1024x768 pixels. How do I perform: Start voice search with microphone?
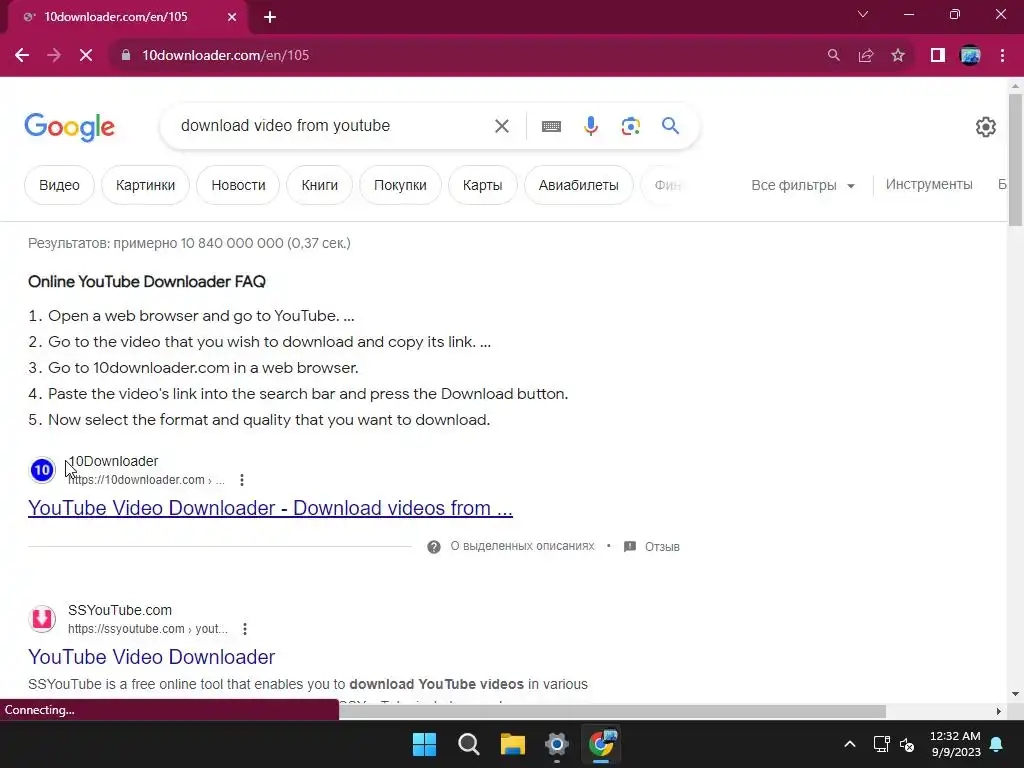591,126
